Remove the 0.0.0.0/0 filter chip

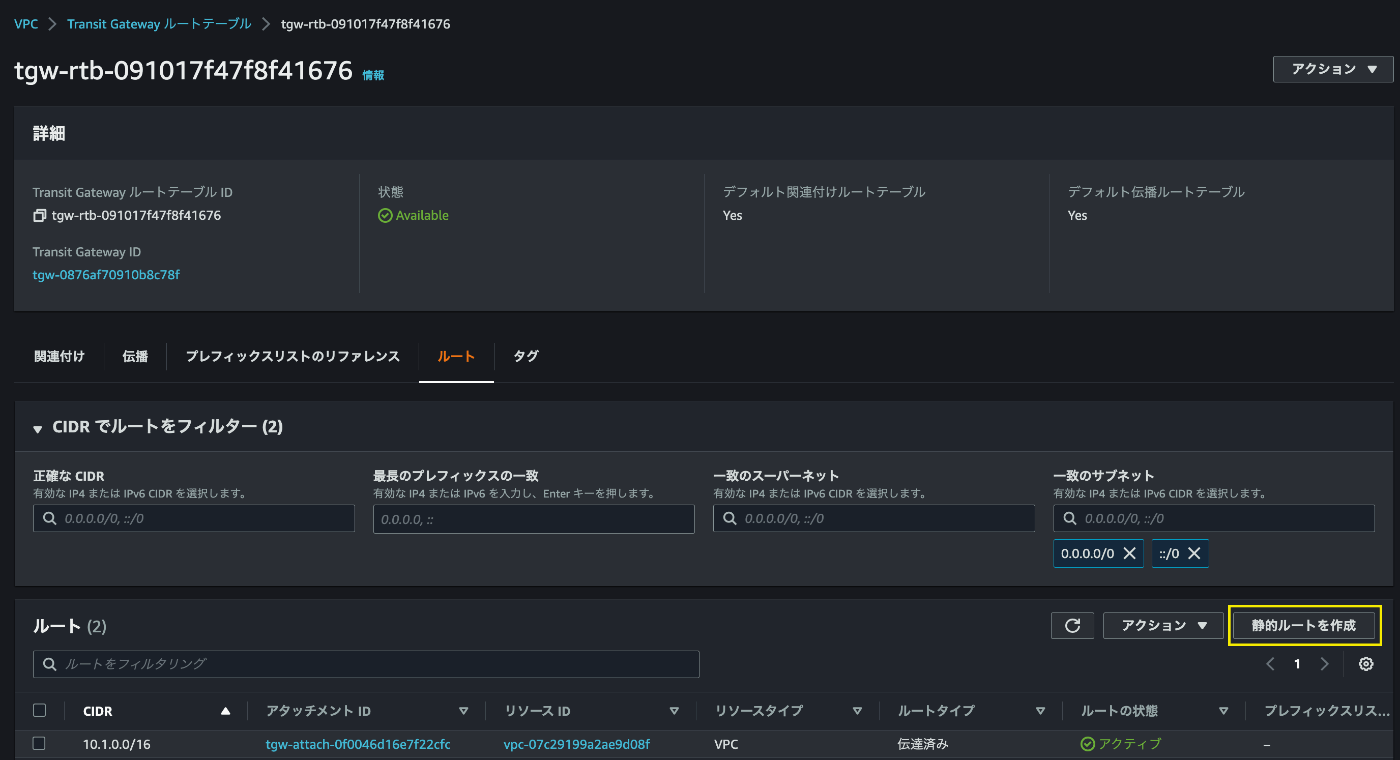pyautogui.click(x=1129, y=553)
